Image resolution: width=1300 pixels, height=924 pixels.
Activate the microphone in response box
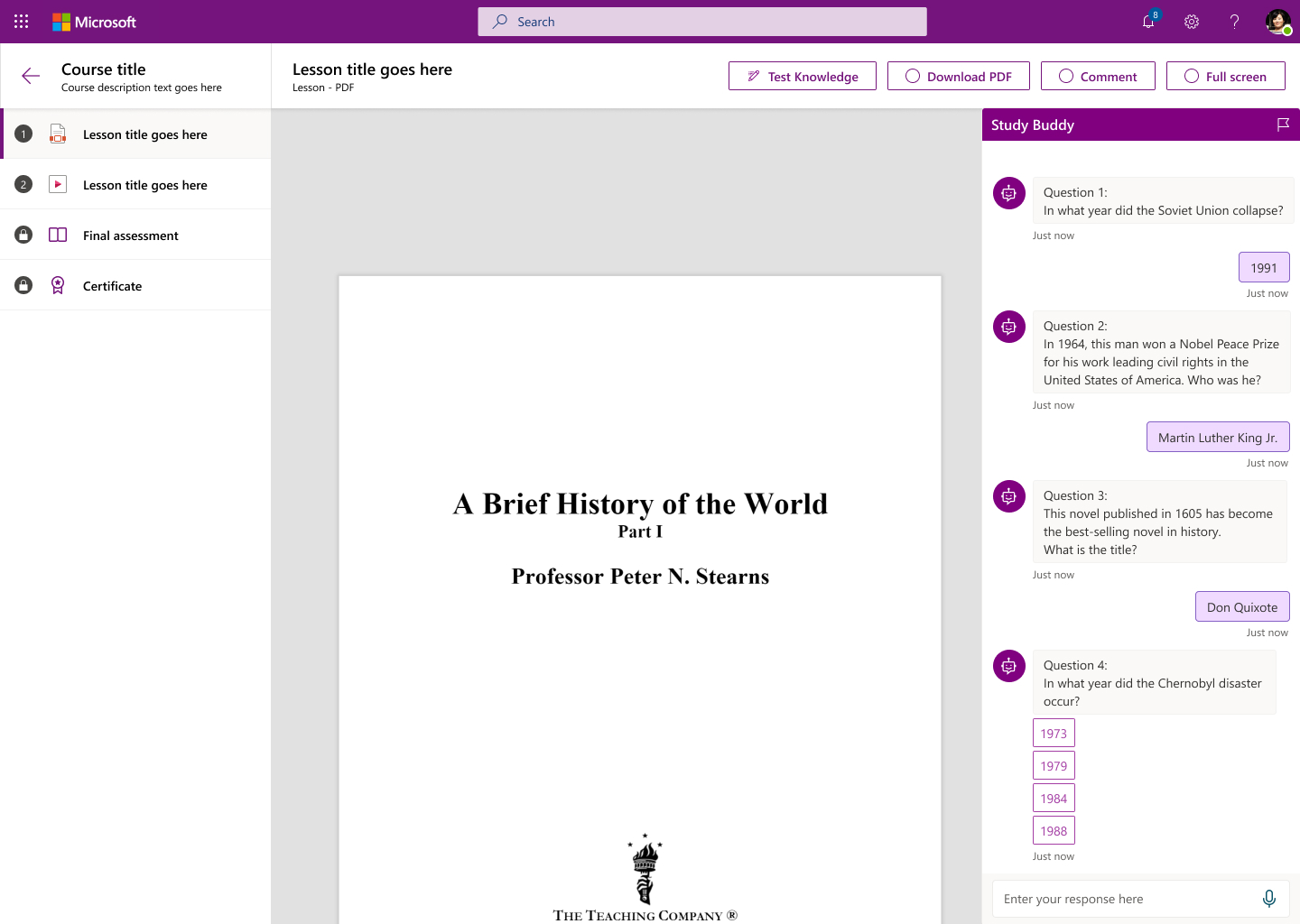(x=1268, y=899)
